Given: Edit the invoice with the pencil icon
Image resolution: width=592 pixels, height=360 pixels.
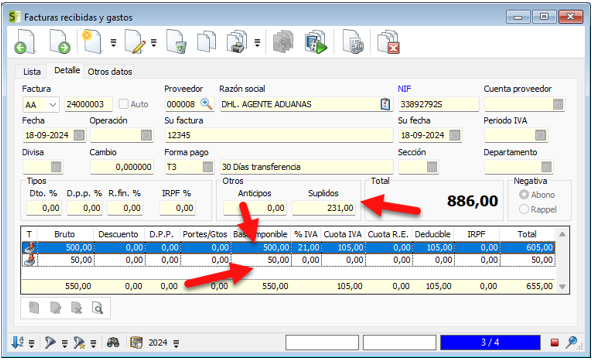Looking at the screenshot, I should point(135,42).
